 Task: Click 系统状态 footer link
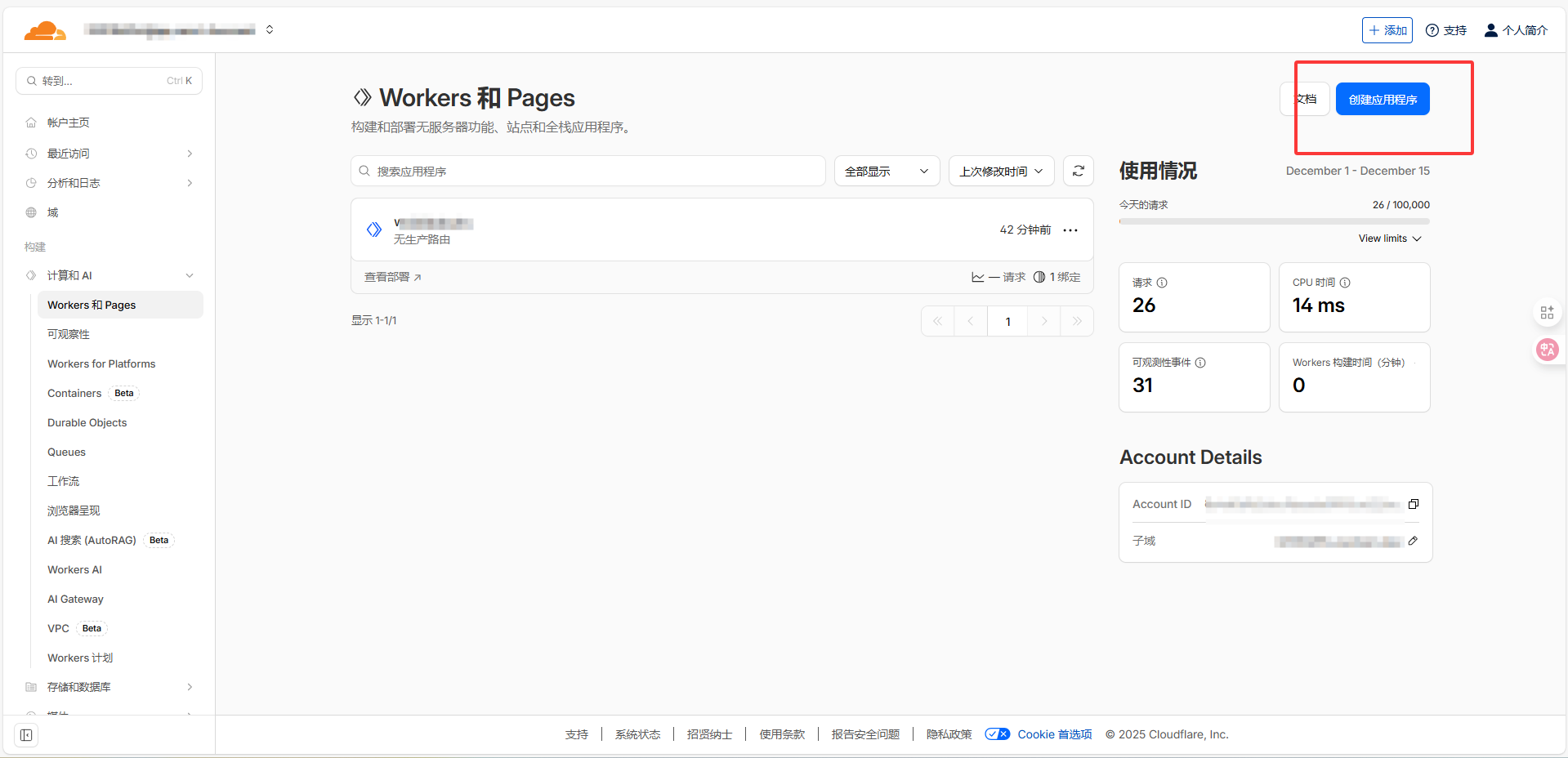tap(637, 734)
